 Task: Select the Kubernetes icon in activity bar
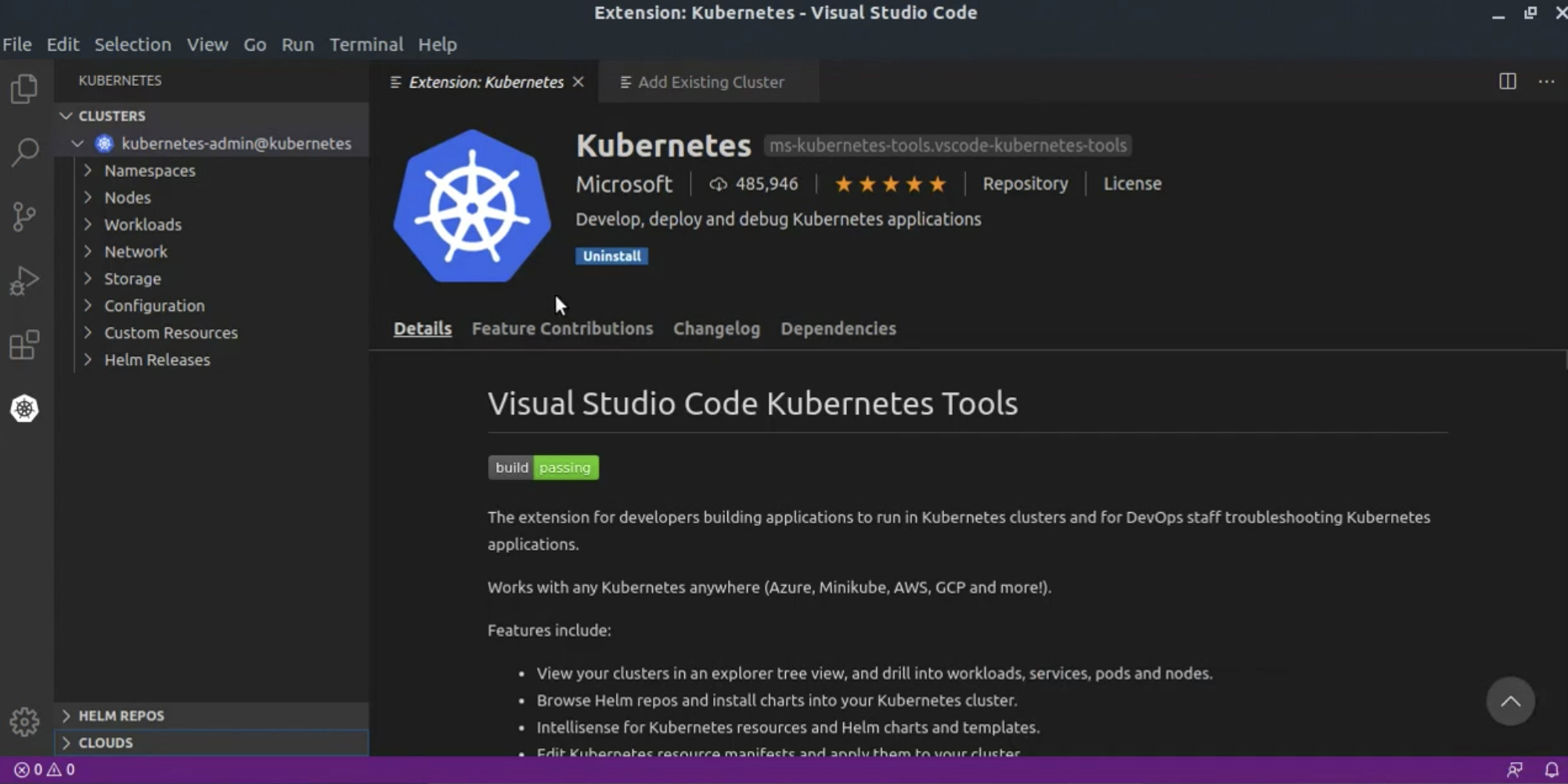tap(24, 408)
